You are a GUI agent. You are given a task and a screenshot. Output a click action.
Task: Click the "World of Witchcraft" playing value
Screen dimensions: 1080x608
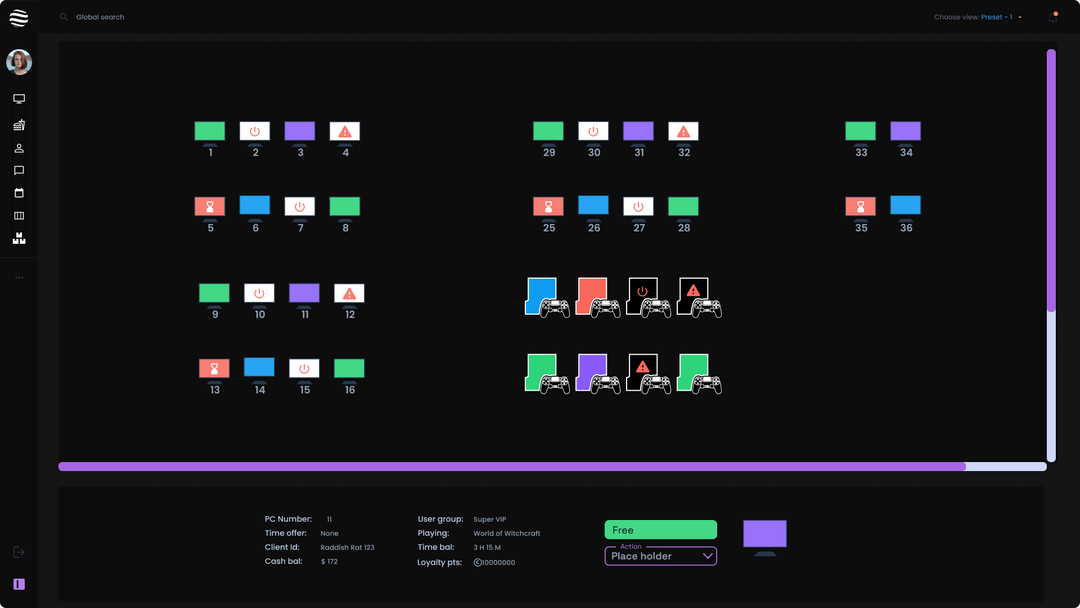coord(506,534)
